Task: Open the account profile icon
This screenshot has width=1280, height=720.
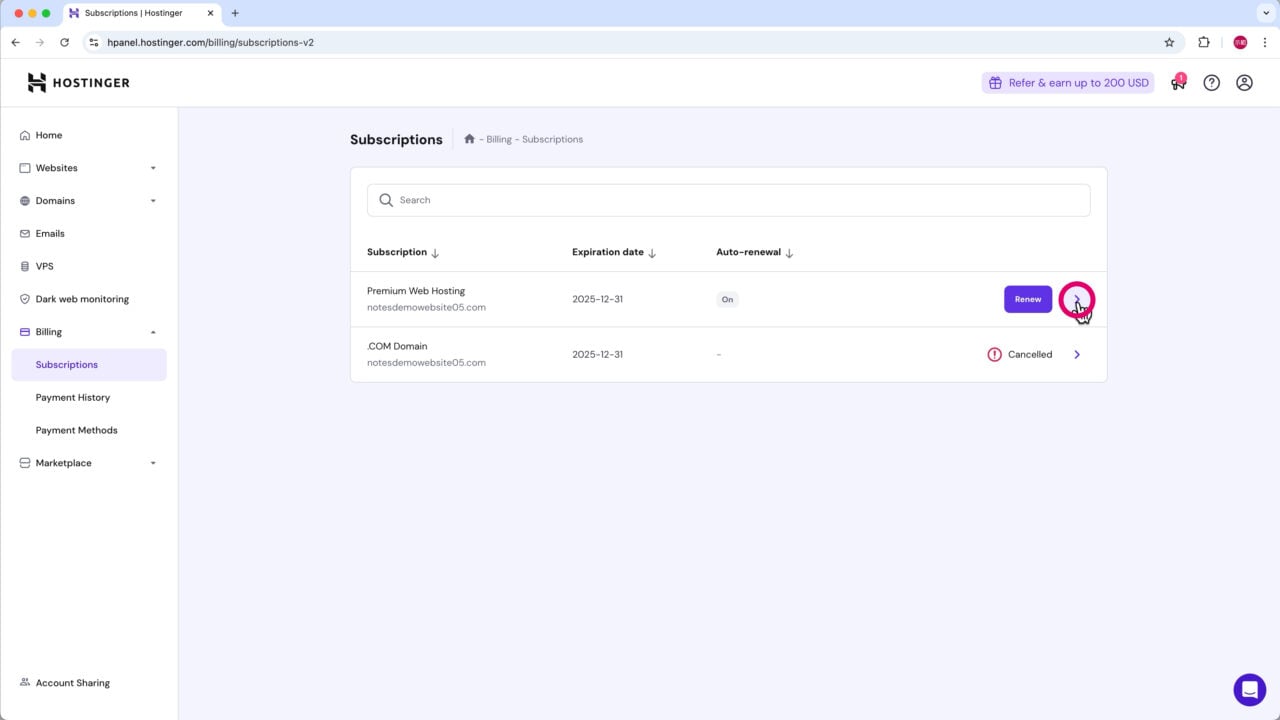Action: (1244, 83)
